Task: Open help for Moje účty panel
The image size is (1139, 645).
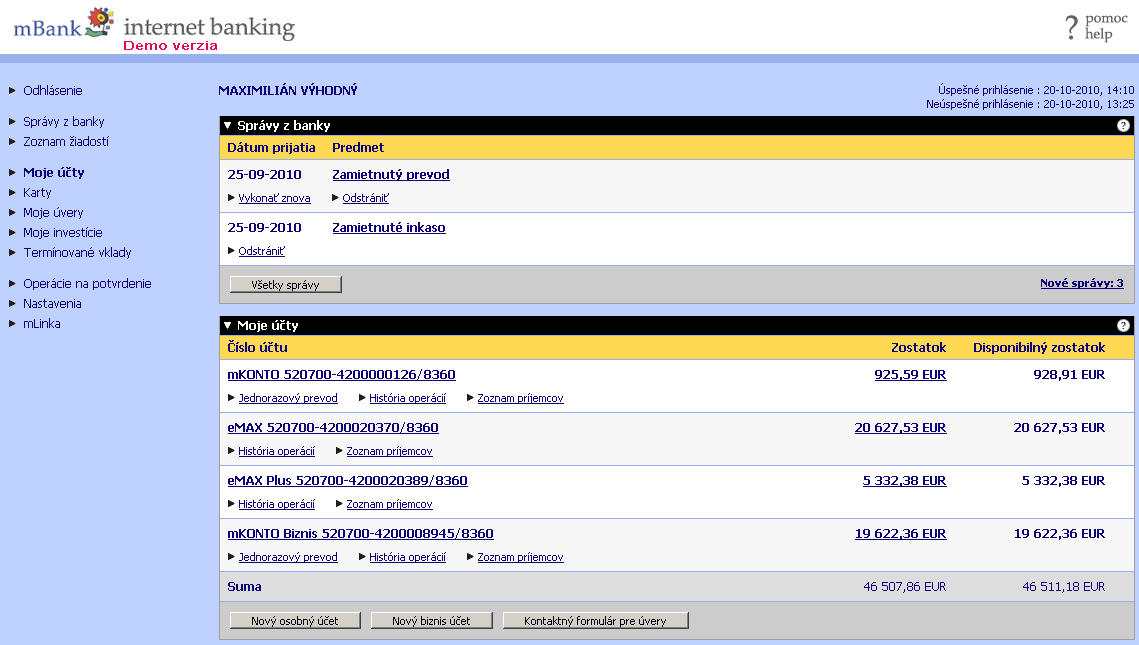Action: (1123, 325)
